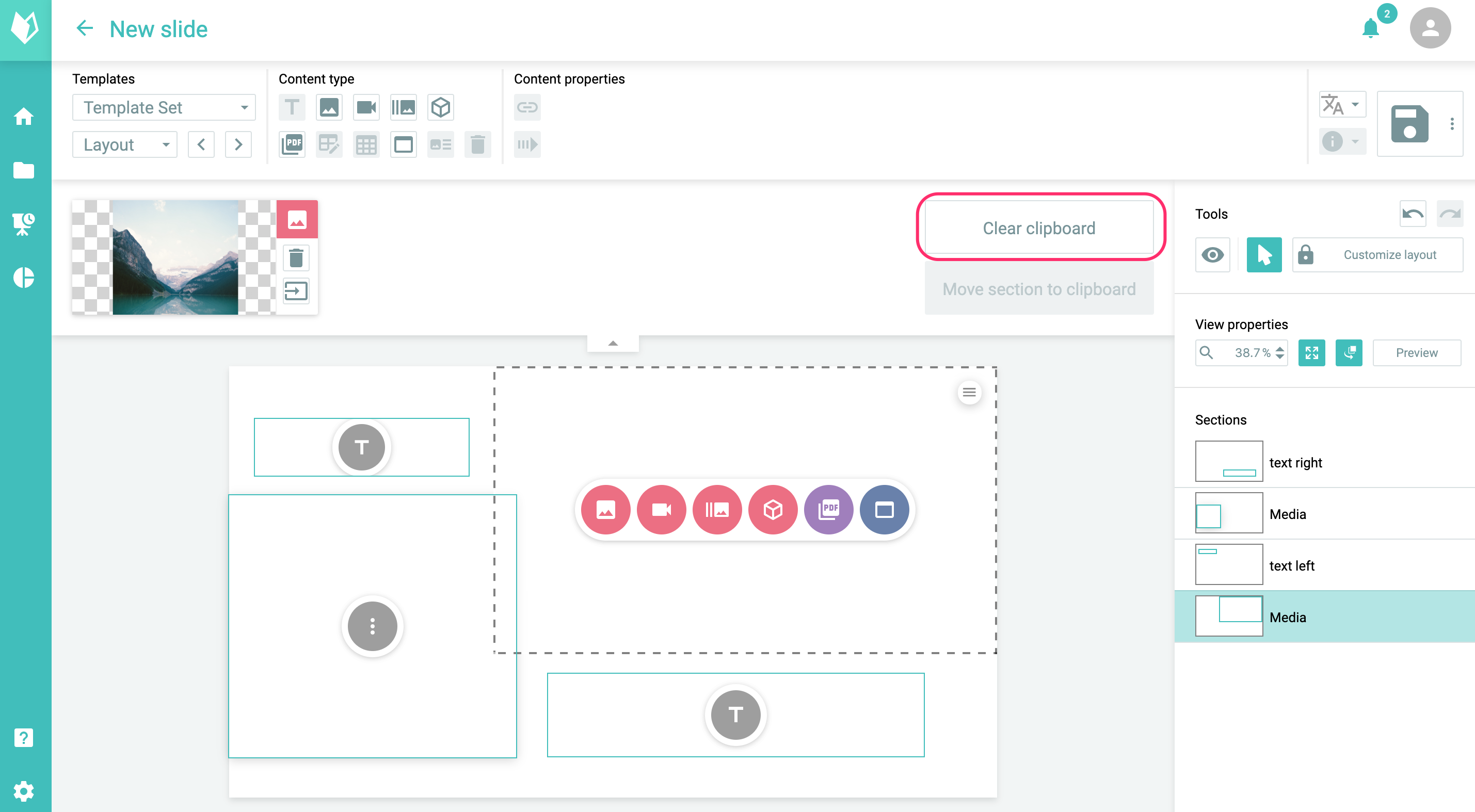Screen dimensions: 1475x812
Task: Redo the last action
Action: click(x=1450, y=214)
